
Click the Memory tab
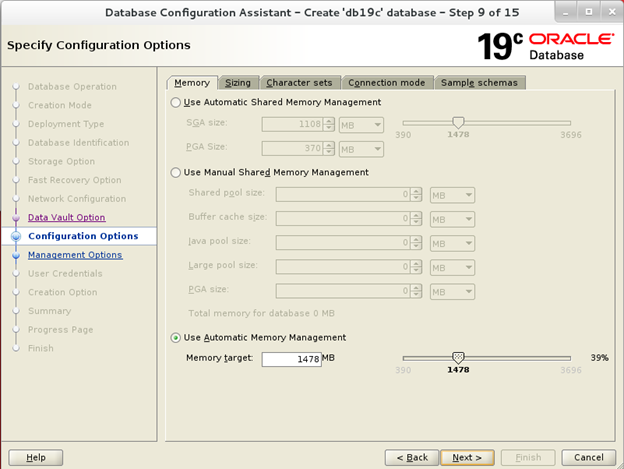pos(191,82)
